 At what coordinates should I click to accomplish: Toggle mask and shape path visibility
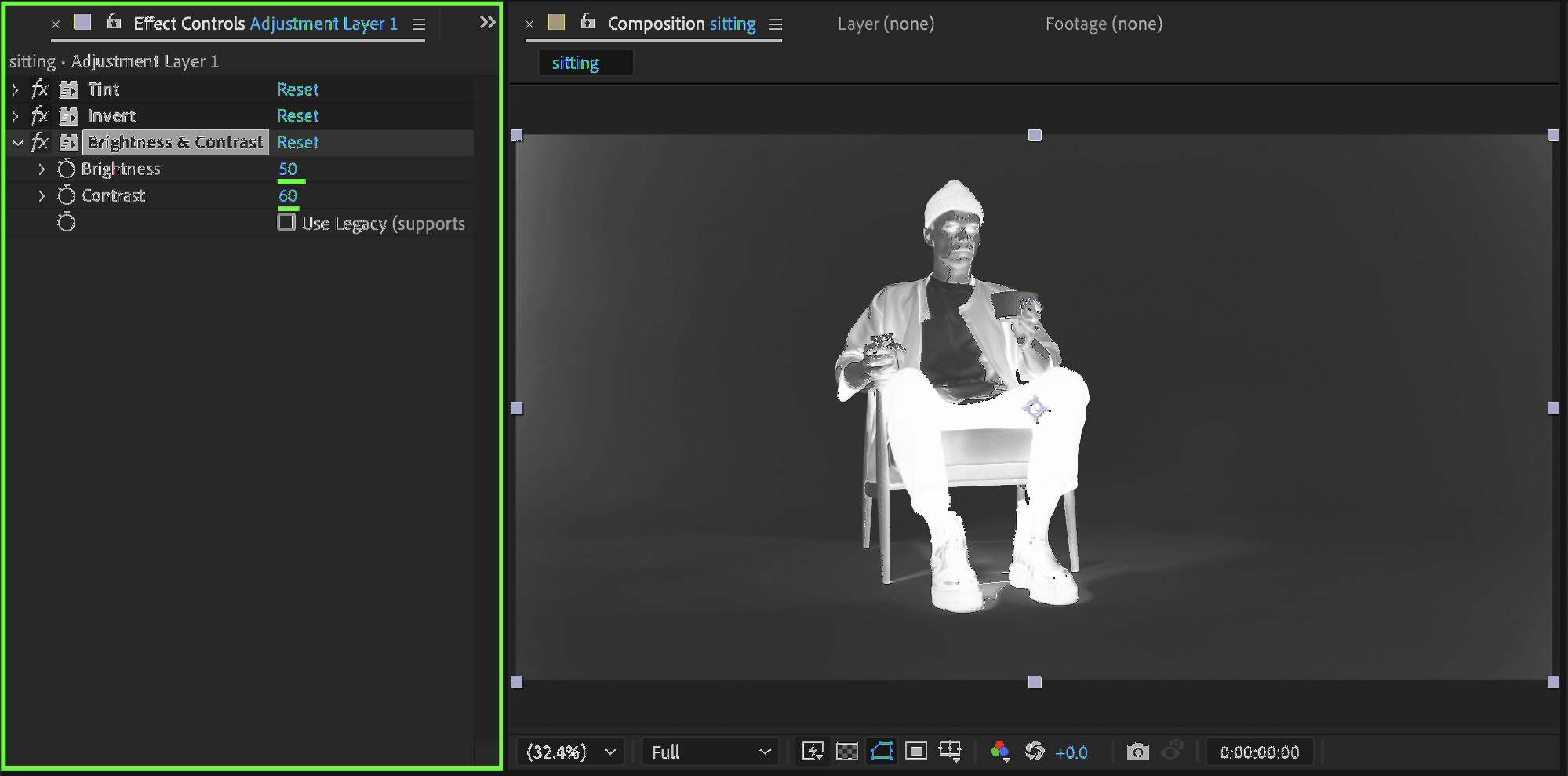882,751
